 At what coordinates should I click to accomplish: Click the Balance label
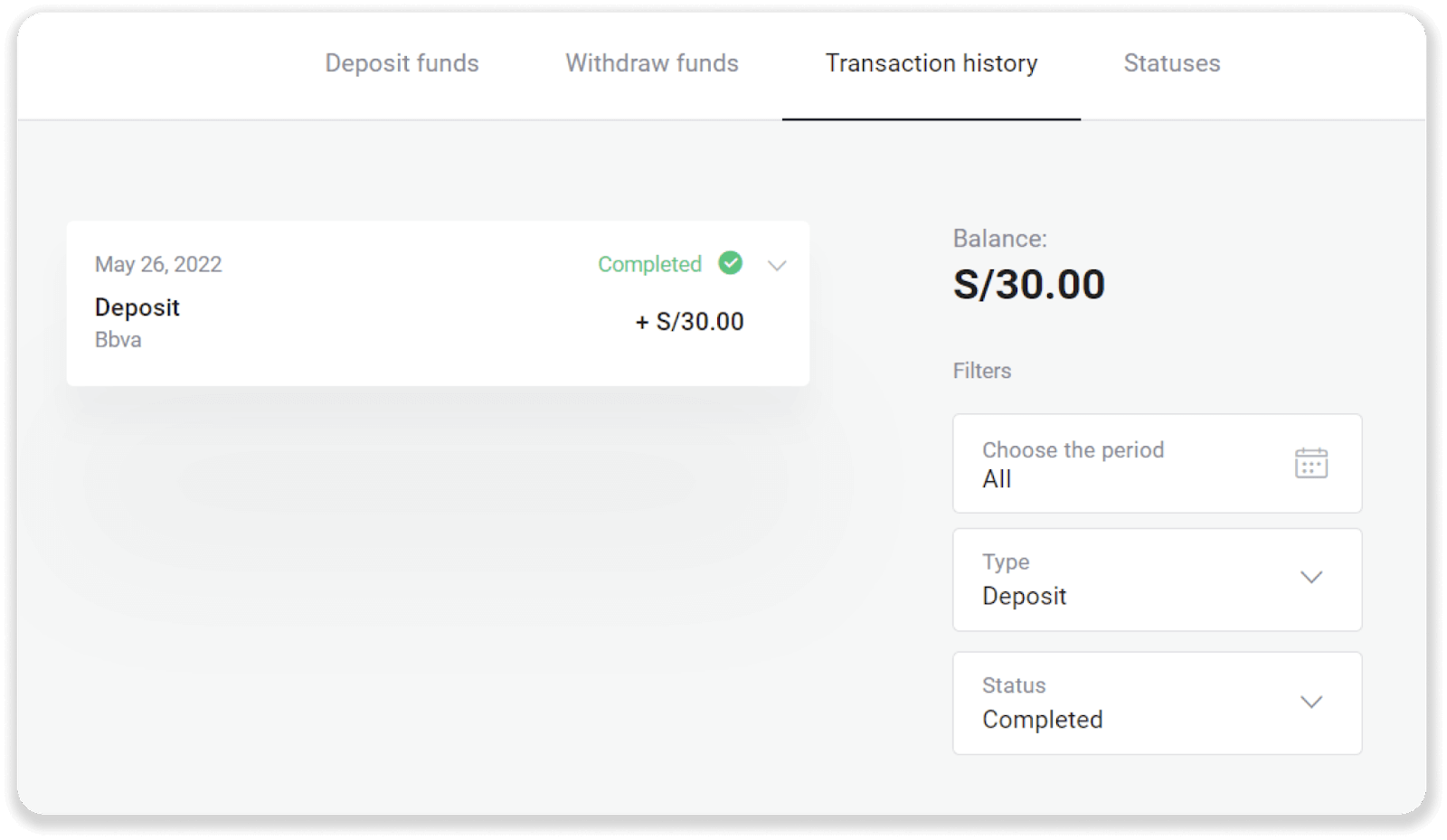point(999,239)
